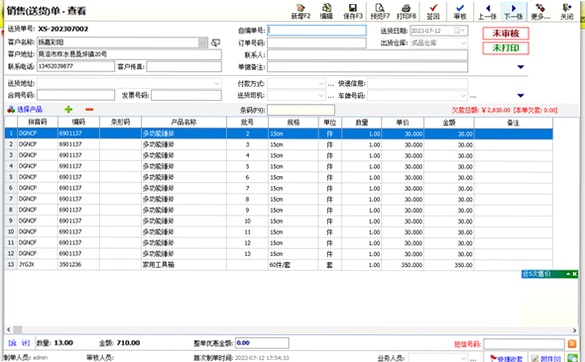Click the 单据备注 input field

367,67
